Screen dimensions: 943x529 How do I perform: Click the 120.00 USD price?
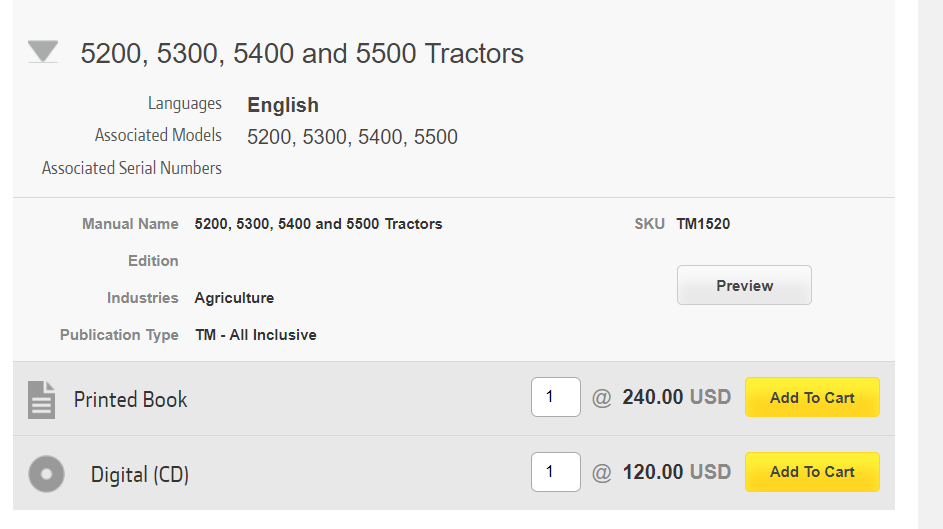(x=676, y=472)
